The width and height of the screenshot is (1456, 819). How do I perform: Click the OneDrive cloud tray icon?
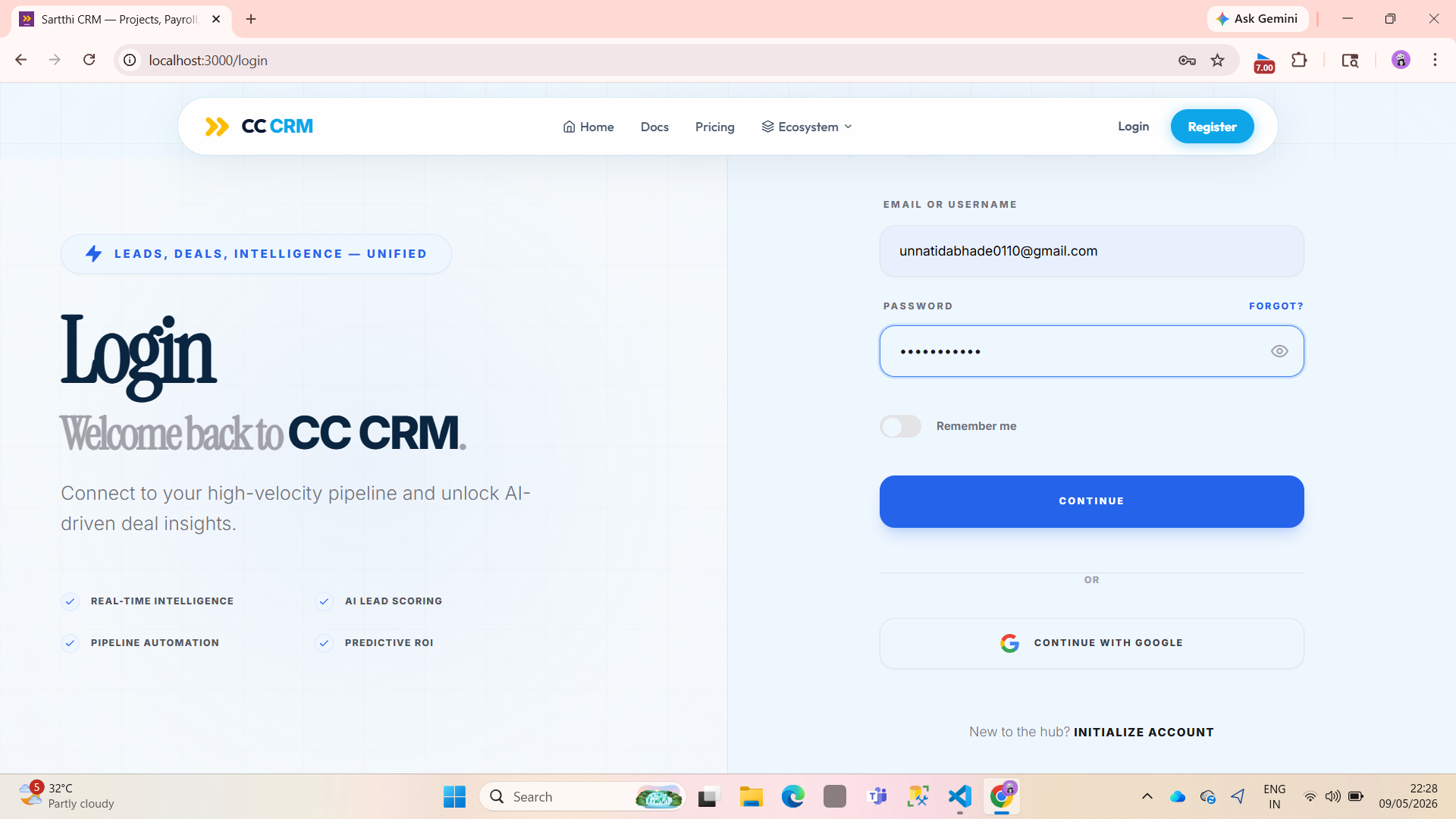pos(1177,797)
